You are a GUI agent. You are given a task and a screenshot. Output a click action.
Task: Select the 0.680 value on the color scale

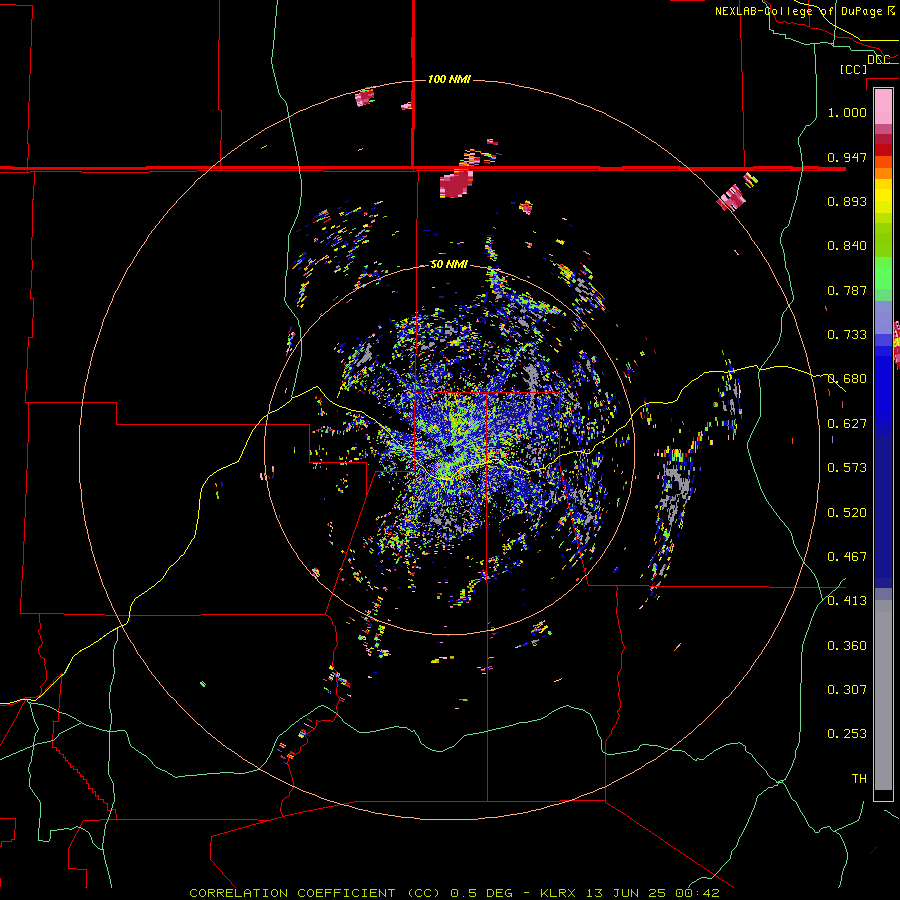[847, 379]
